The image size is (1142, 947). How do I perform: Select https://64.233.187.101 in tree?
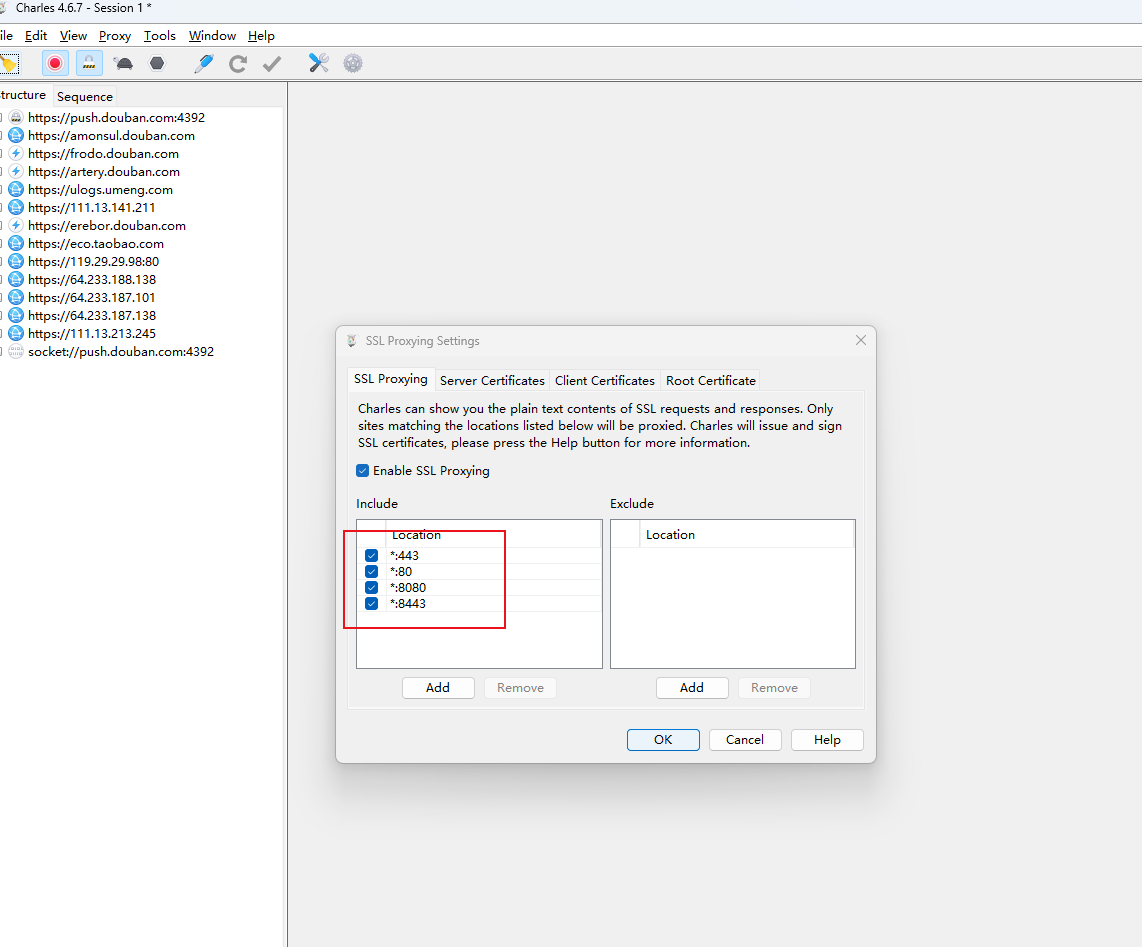[x=92, y=297]
